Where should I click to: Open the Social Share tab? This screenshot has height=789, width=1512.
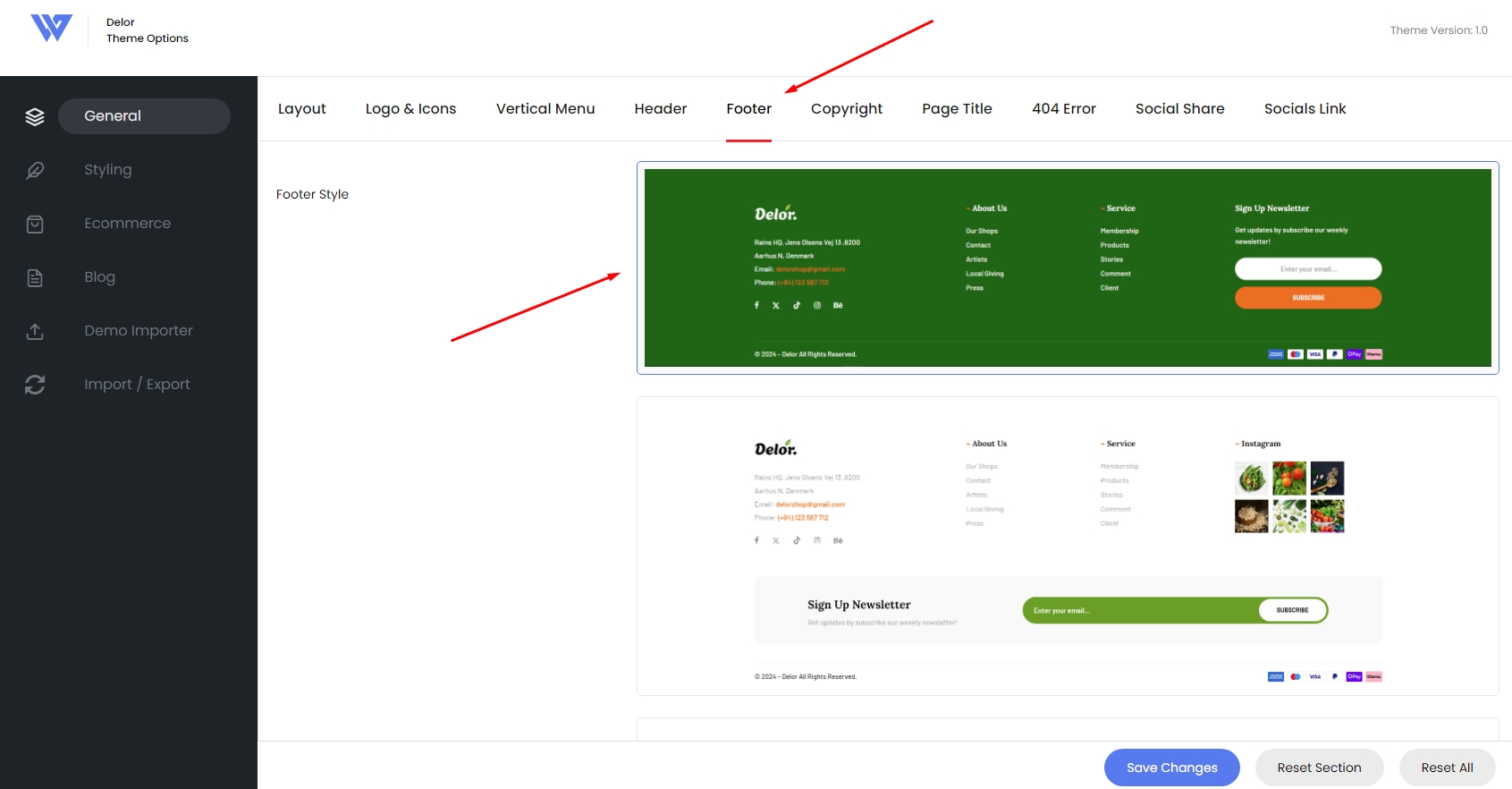[x=1180, y=108]
